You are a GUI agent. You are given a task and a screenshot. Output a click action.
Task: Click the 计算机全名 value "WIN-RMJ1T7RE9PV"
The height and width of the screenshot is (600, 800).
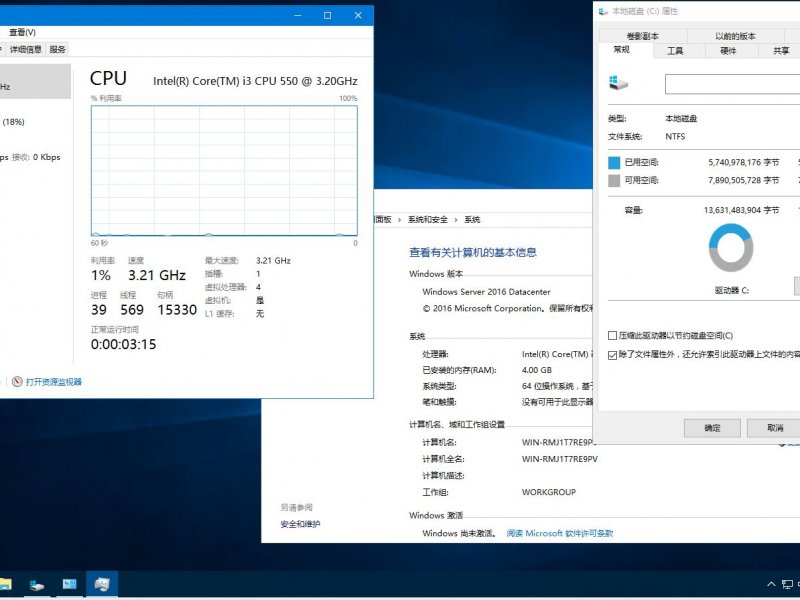coord(559,459)
